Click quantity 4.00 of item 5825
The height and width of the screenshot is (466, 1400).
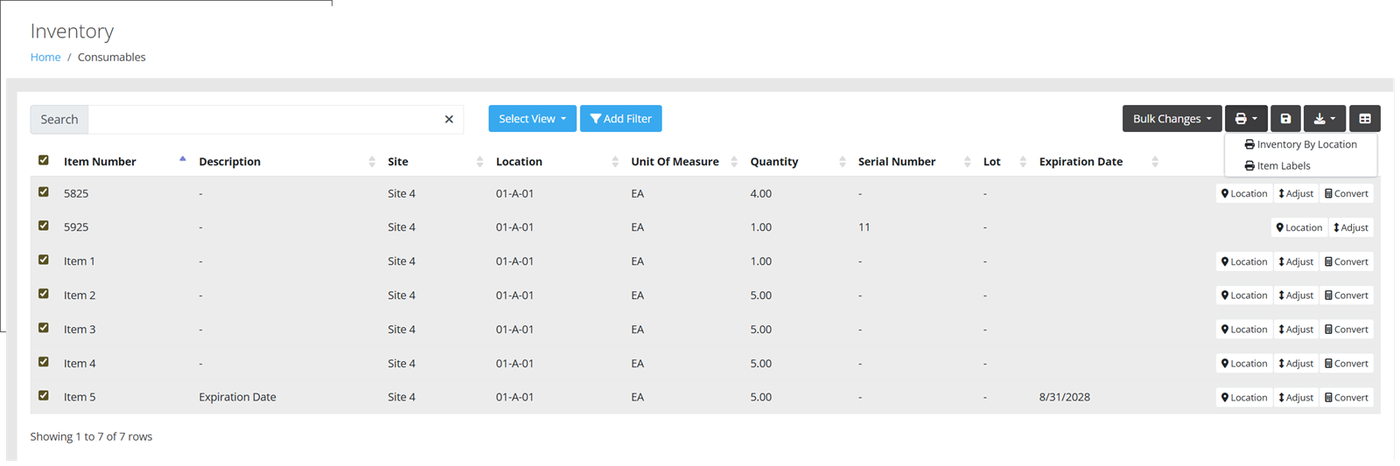pos(761,194)
